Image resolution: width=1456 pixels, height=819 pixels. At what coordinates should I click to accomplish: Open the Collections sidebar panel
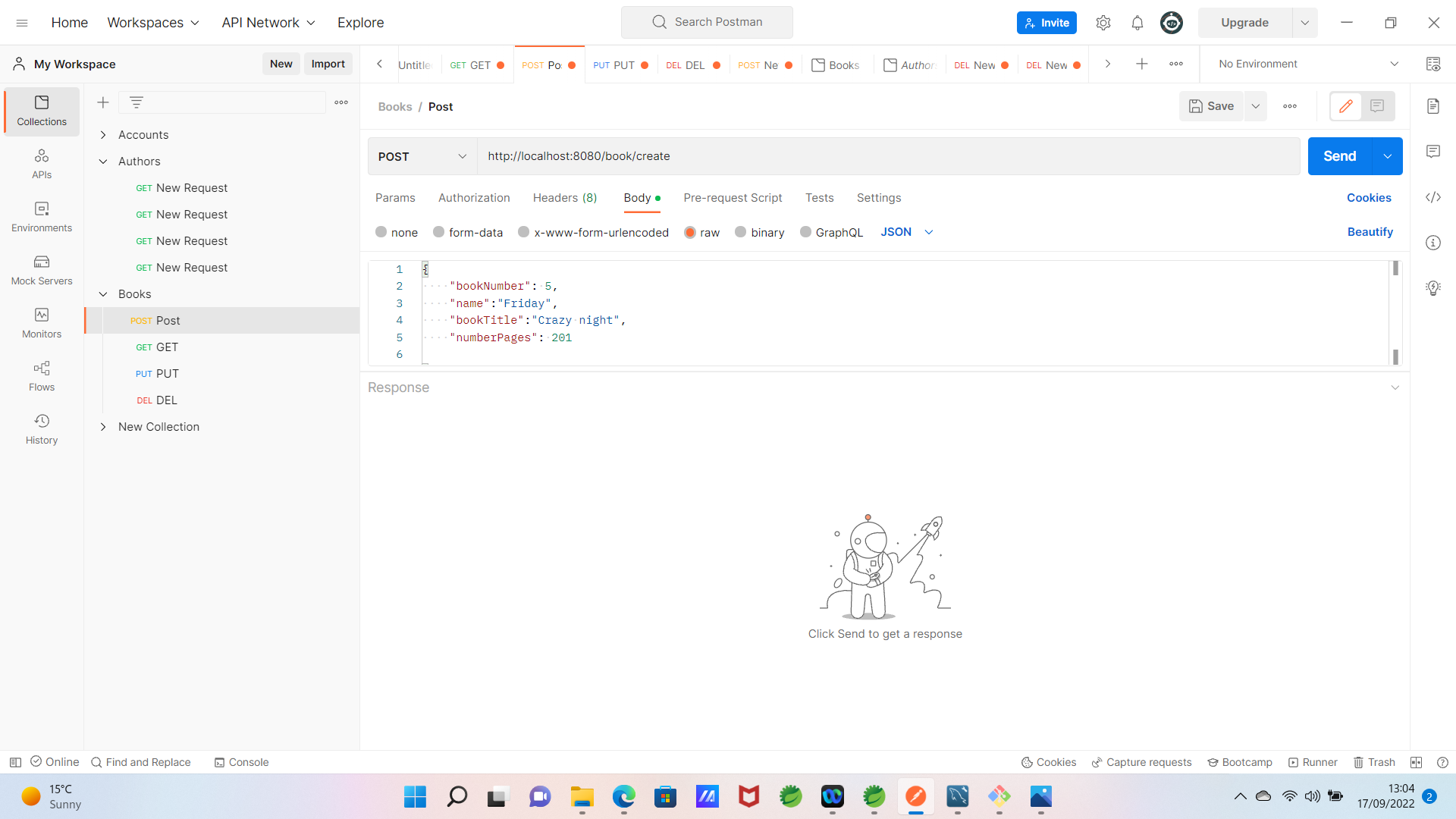point(42,111)
